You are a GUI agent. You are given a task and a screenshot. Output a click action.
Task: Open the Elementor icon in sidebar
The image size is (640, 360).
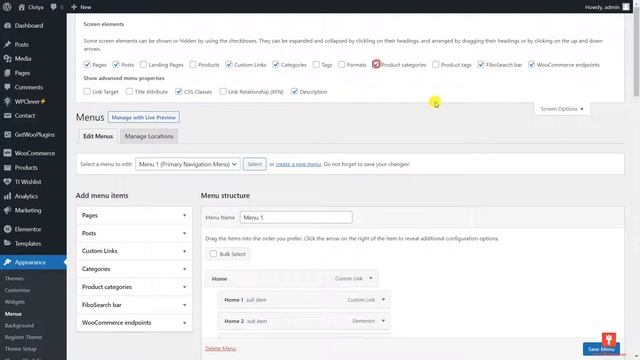(7, 229)
